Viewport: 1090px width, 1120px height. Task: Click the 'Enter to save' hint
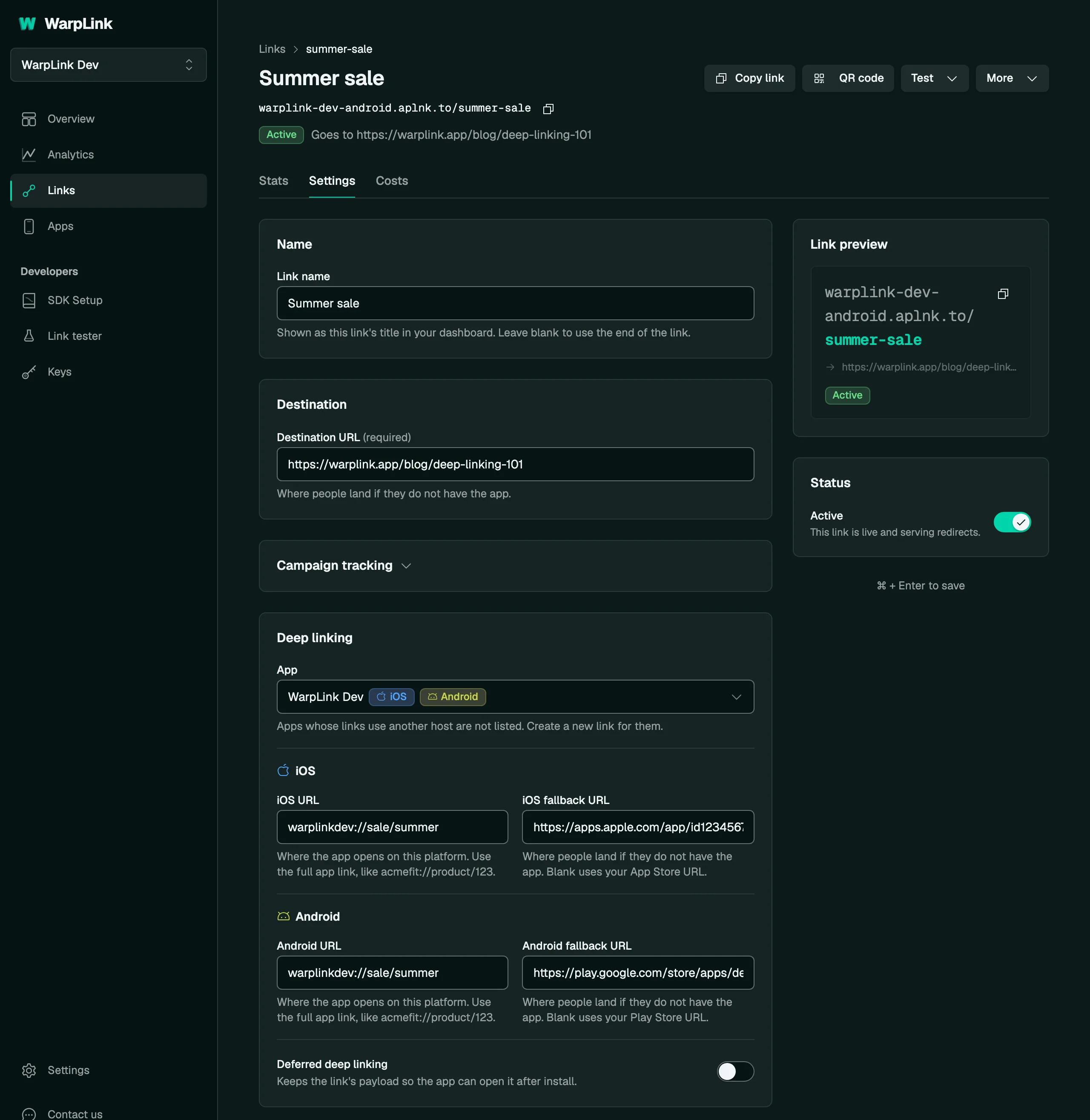coord(921,586)
